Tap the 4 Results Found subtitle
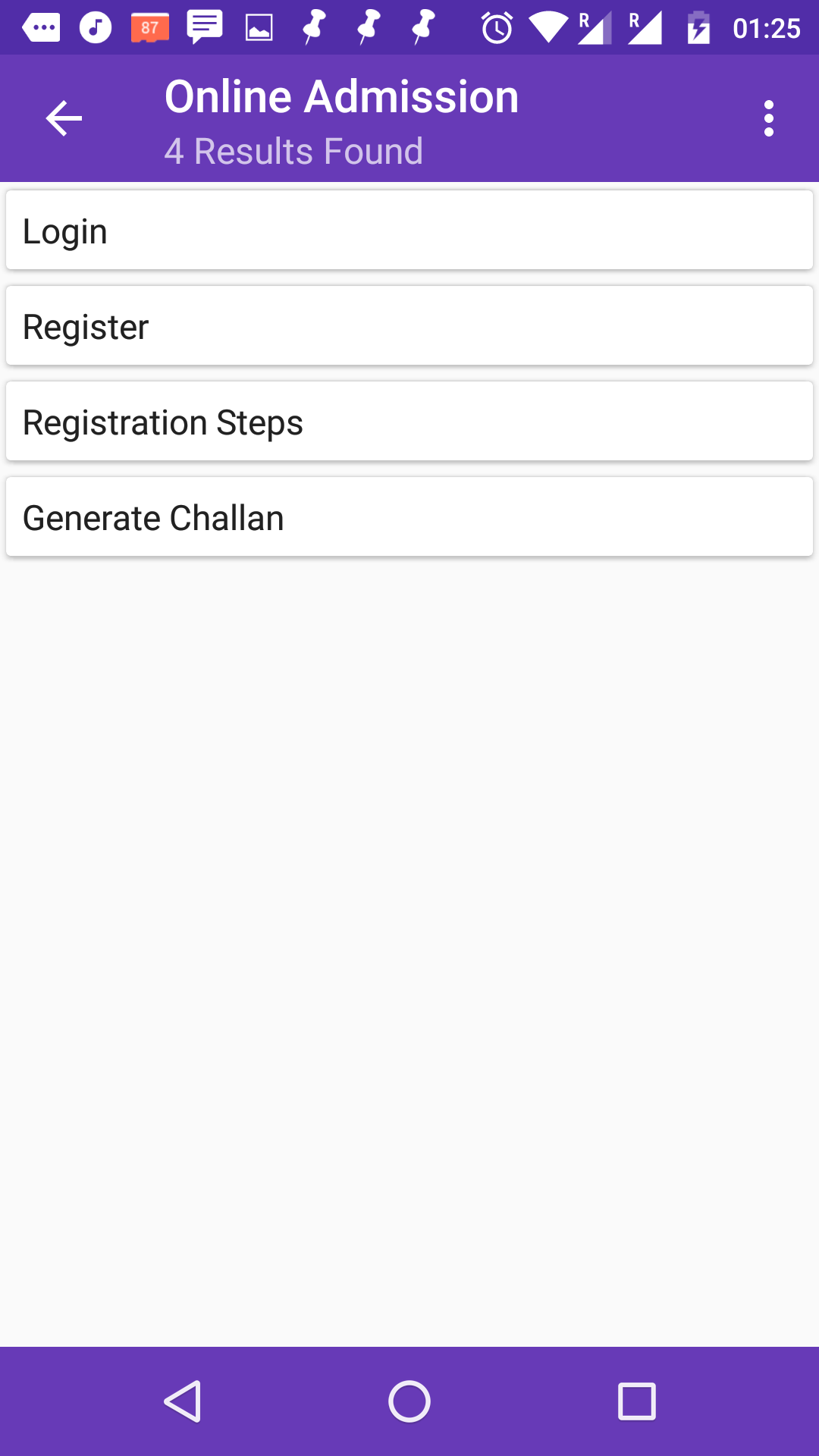Image resolution: width=819 pixels, height=1456 pixels. 293,151
